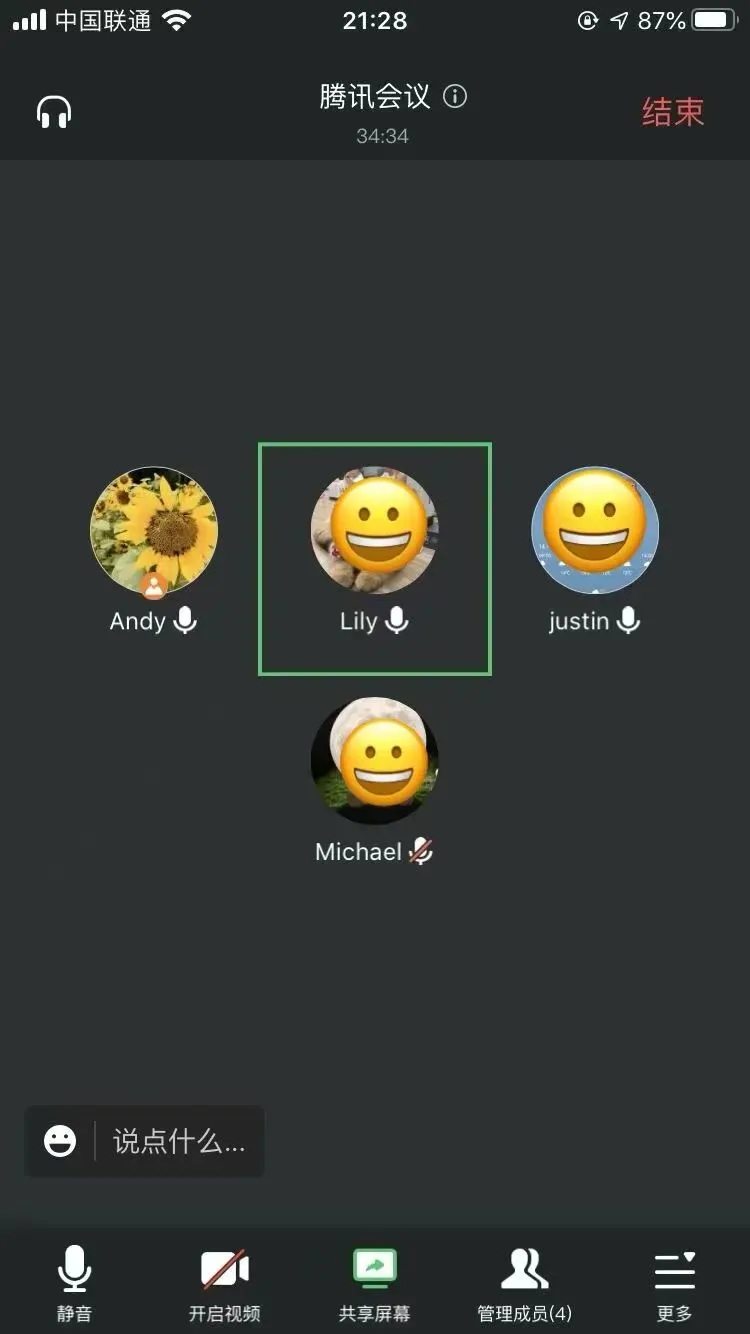
Task: Select justin's avatar
Action: point(595,531)
